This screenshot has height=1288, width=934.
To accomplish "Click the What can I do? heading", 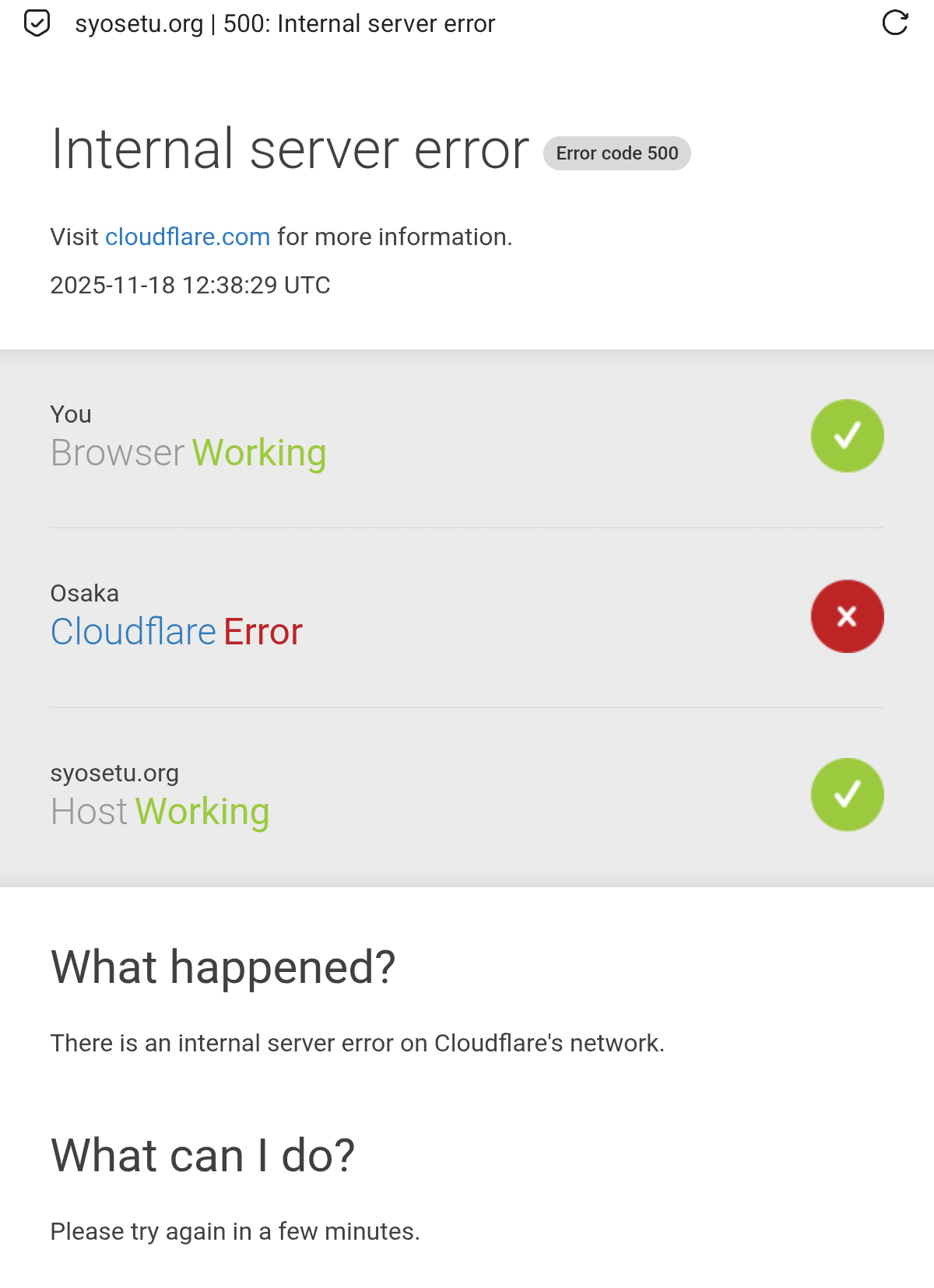I will (202, 1155).
